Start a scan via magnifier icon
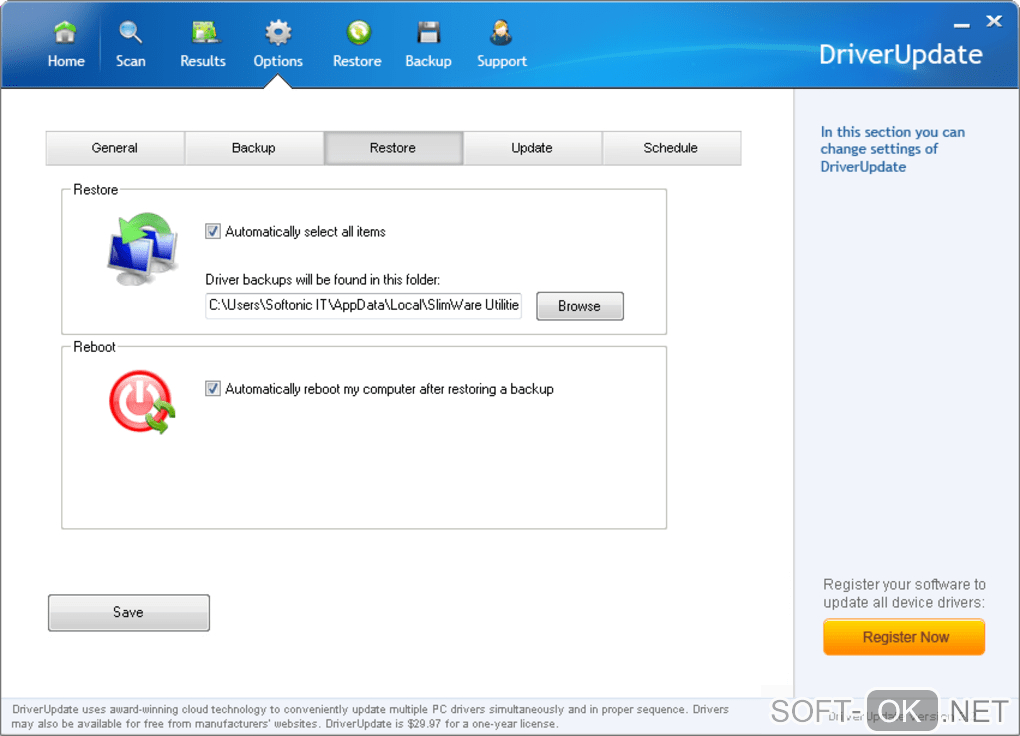This screenshot has width=1020, height=736. 130,31
